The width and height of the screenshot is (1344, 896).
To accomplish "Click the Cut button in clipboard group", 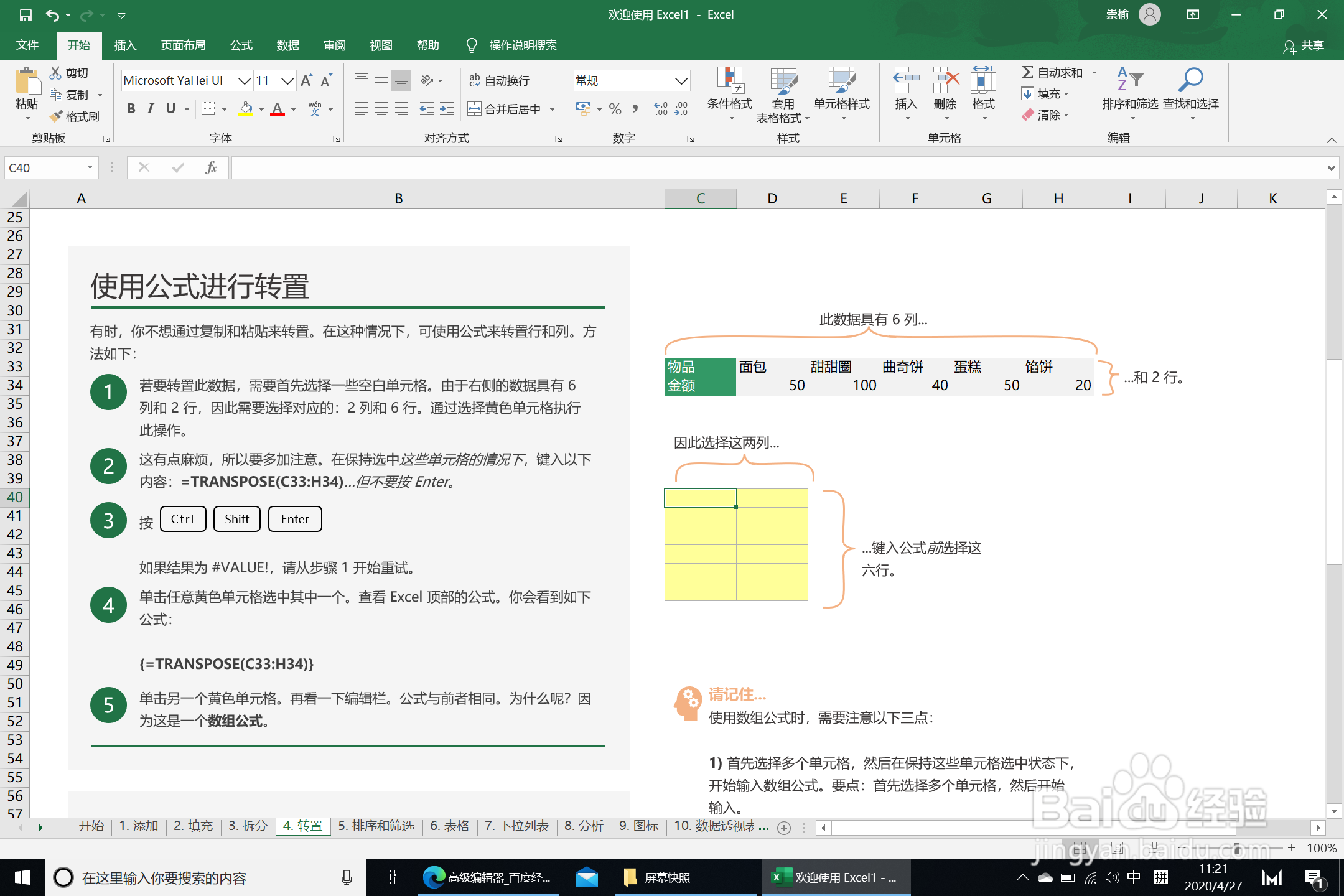I will point(69,73).
